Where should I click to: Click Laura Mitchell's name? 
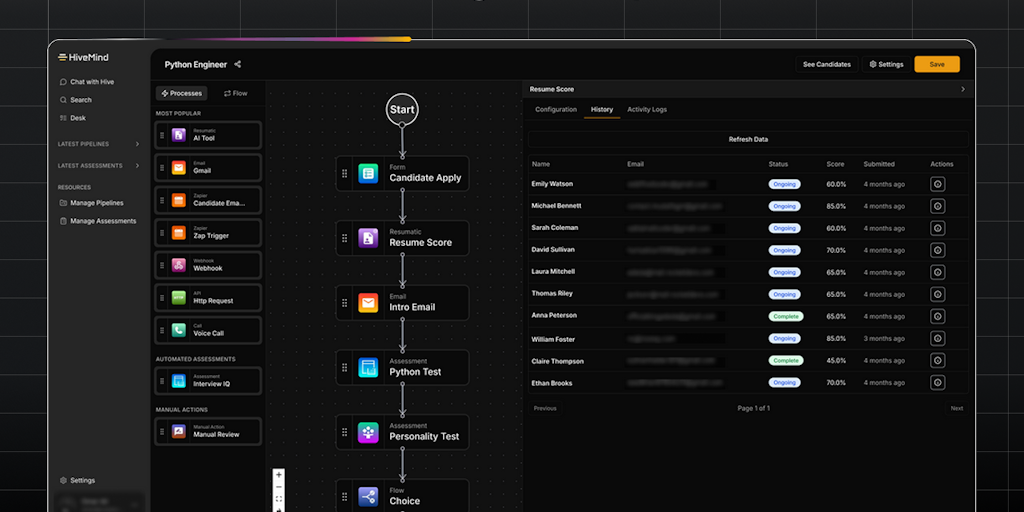pyautogui.click(x=553, y=272)
